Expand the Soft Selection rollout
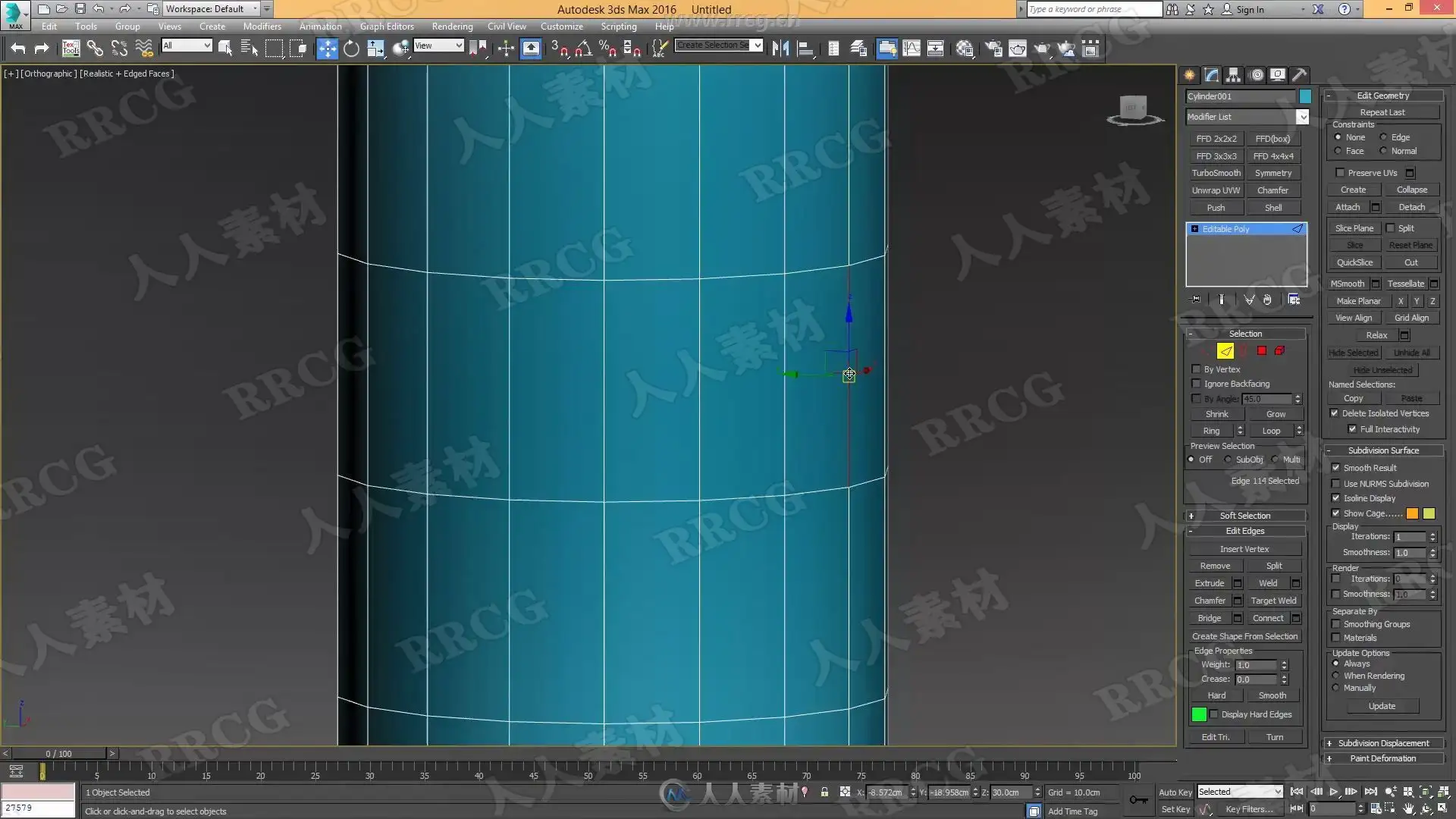 1244,516
